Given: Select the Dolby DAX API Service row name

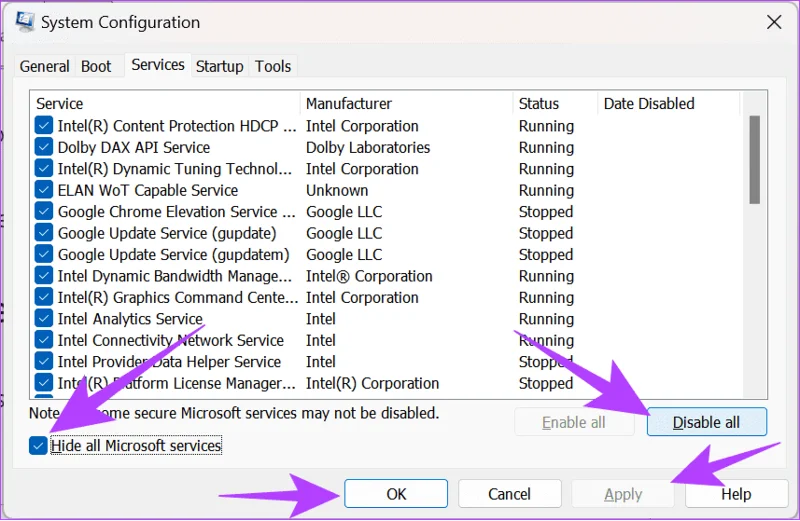Looking at the screenshot, I should pos(134,147).
